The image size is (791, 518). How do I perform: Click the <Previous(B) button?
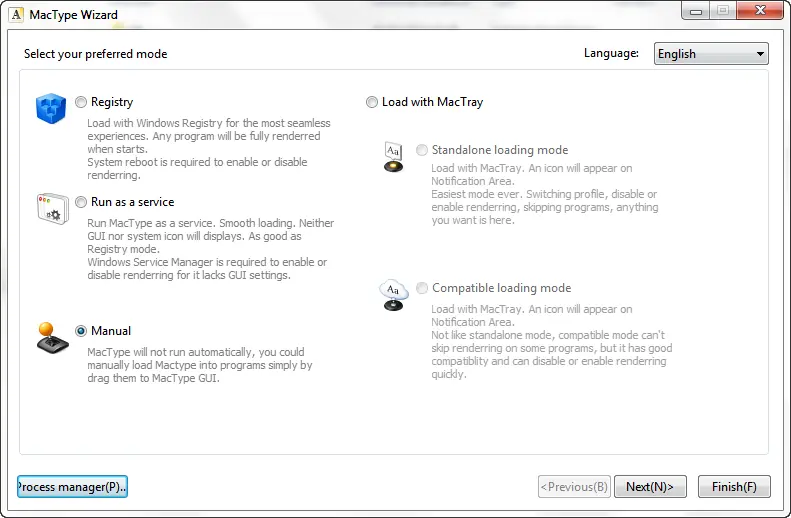tap(574, 487)
